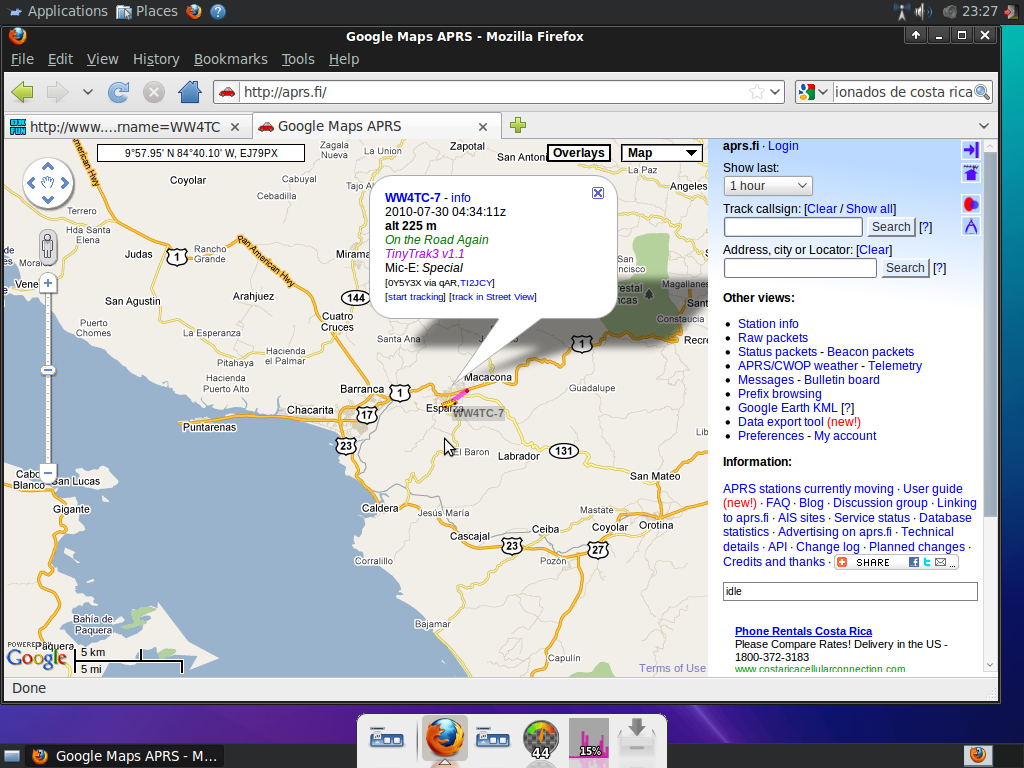Viewport: 1024px width, 768px height.
Task: Share by email via the envelope icon
Action: point(940,562)
